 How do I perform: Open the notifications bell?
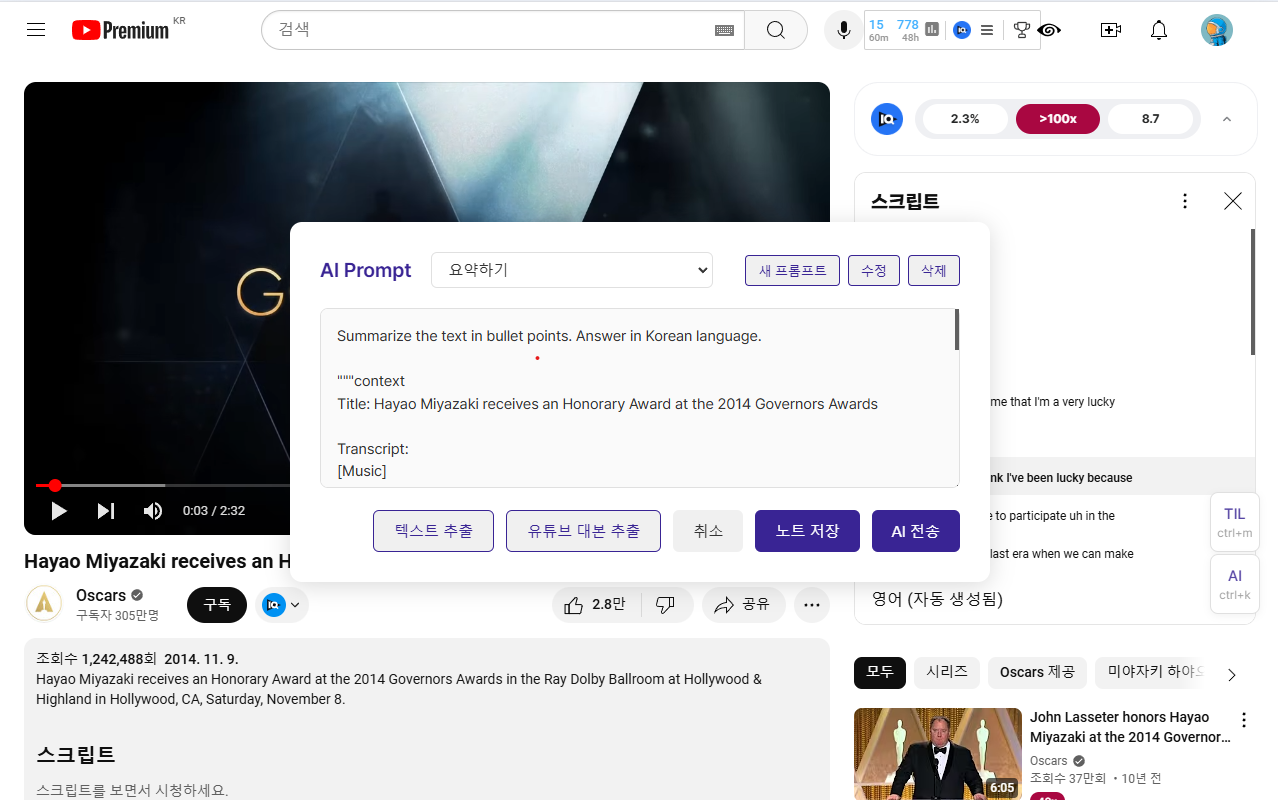[1159, 30]
